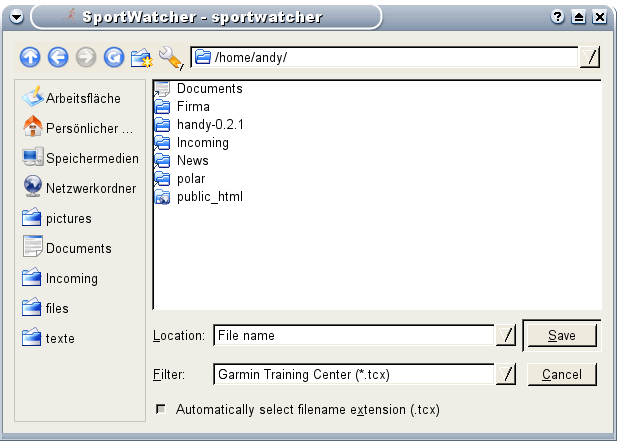Click the greyed-out forward navigation arrow
617x441 pixels.
[86, 57]
